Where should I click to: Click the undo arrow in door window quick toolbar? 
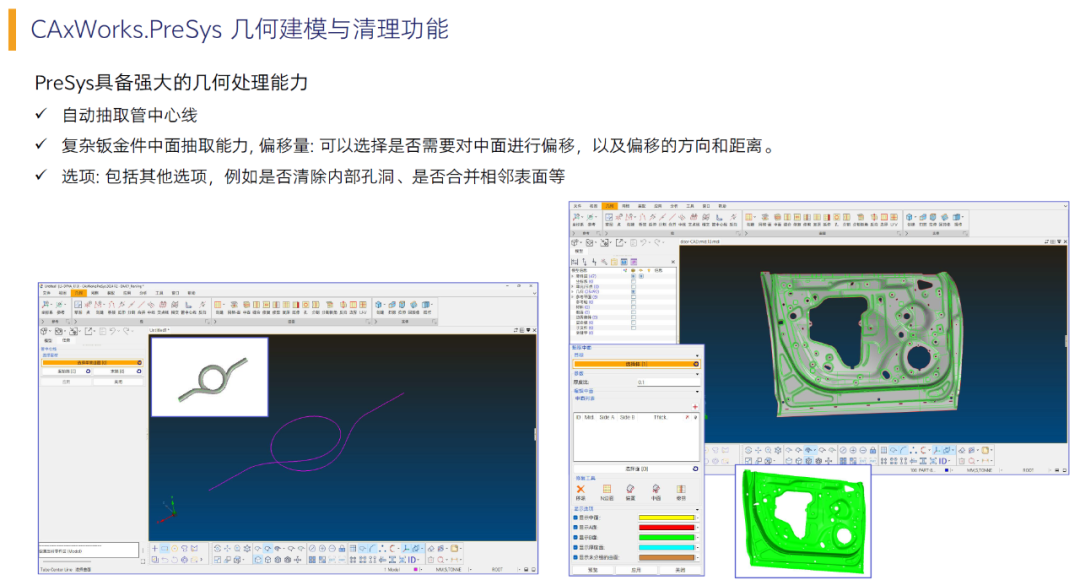point(643,242)
